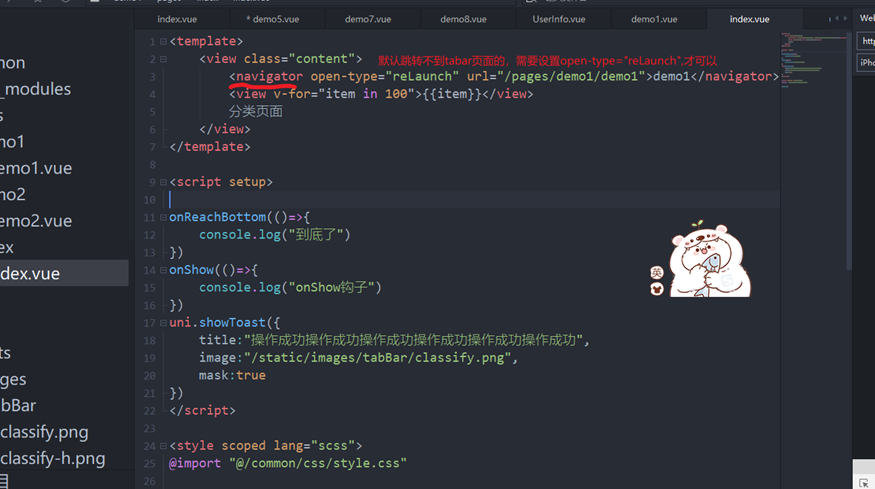Select the node_modules folder in the sidebar
Viewport: 875px width, 489px height.
36,89
